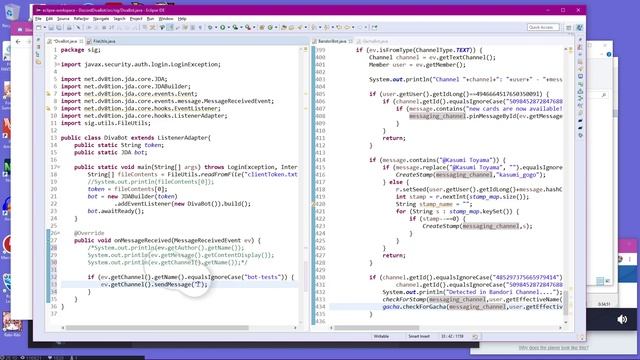Click the warning marker on line 7

click(48, 94)
